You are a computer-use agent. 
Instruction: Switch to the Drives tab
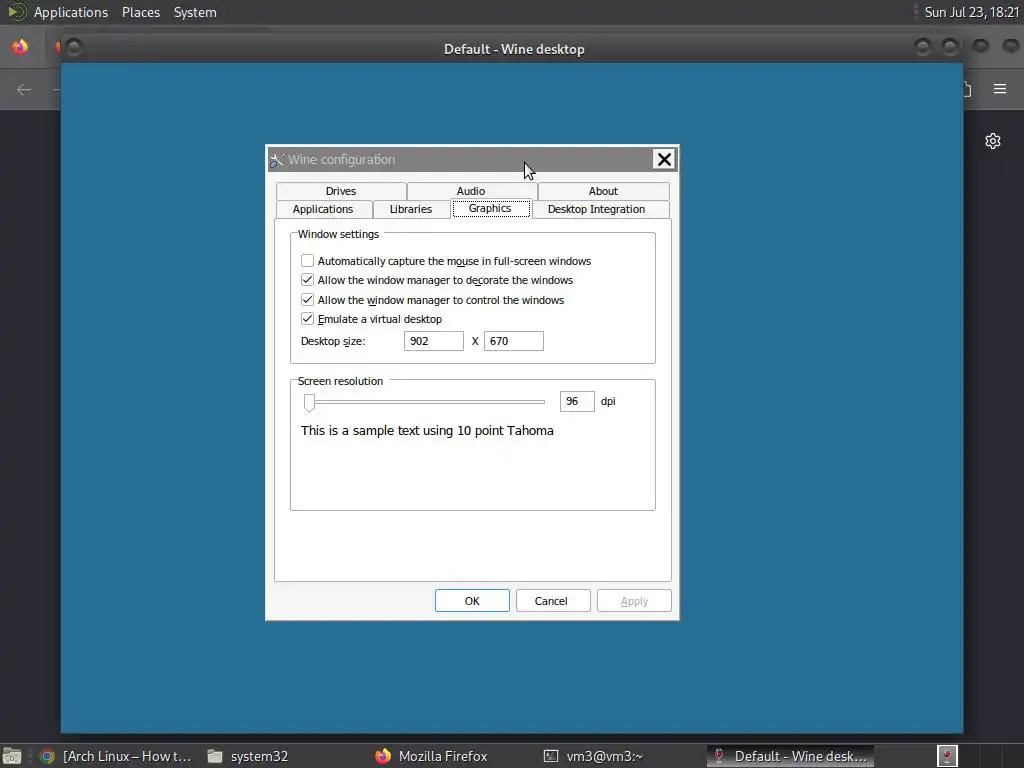pyautogui.click(x=341, y=191)
